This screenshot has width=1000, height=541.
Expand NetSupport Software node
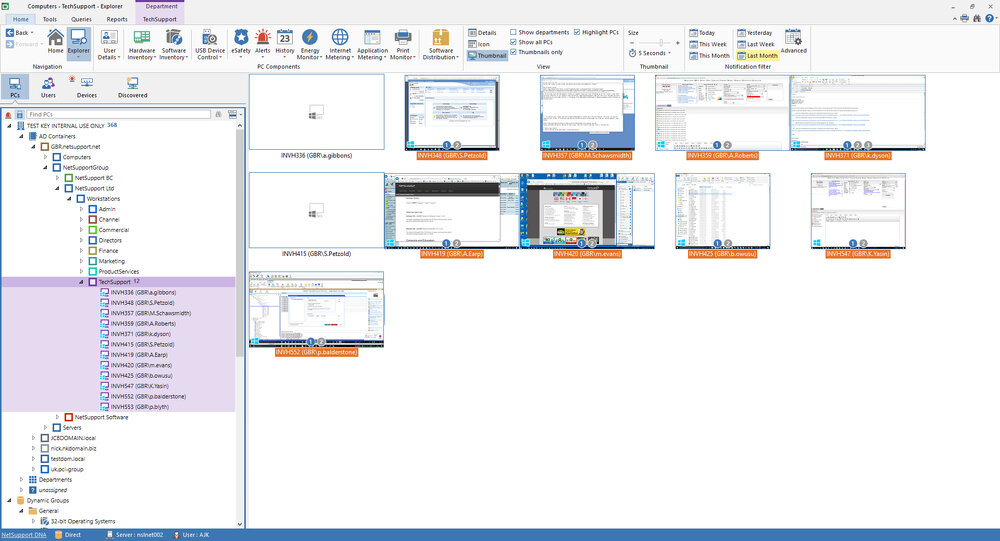[x=57, y=417]
